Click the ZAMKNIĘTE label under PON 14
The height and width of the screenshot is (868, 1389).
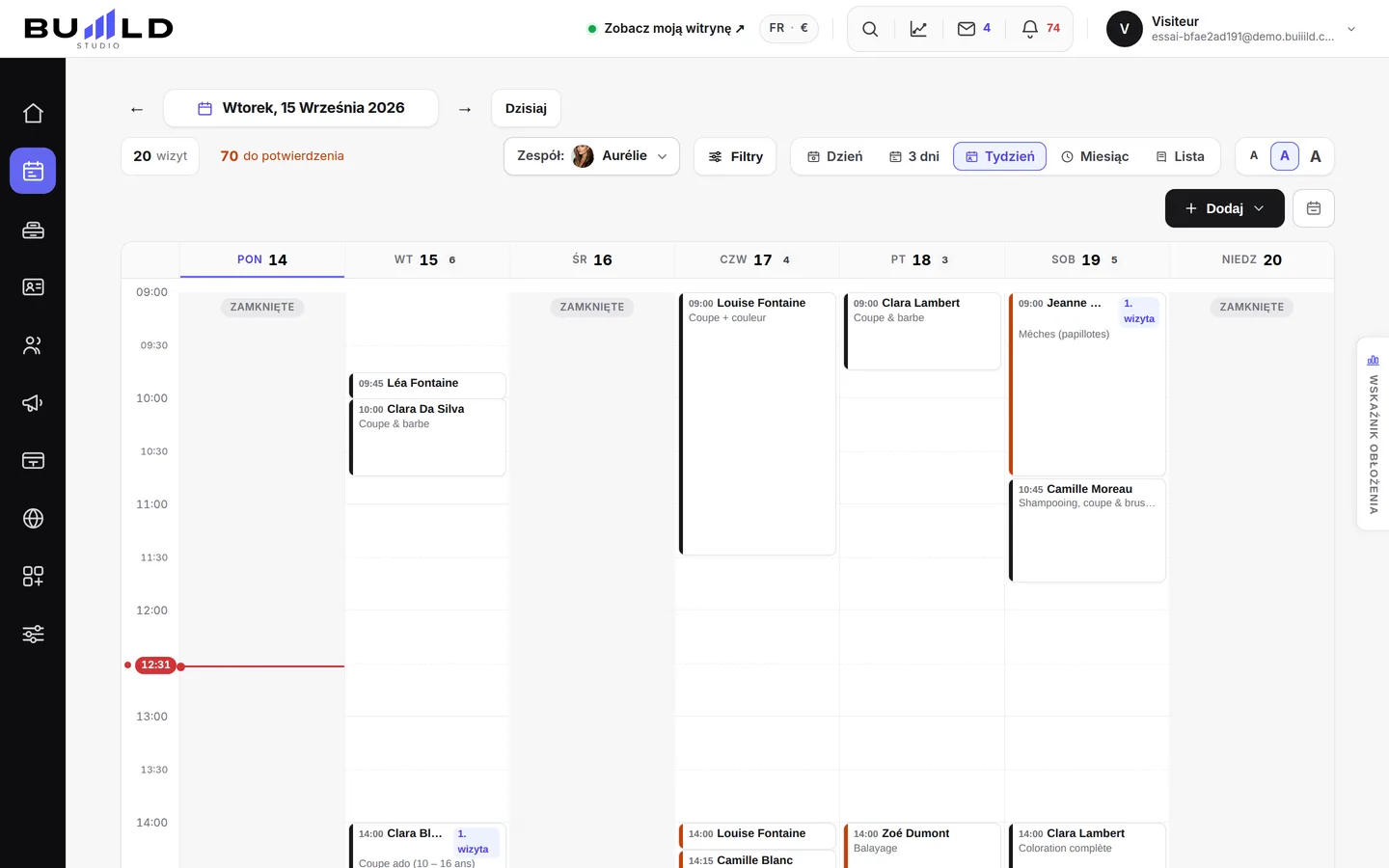click(262, 307)
